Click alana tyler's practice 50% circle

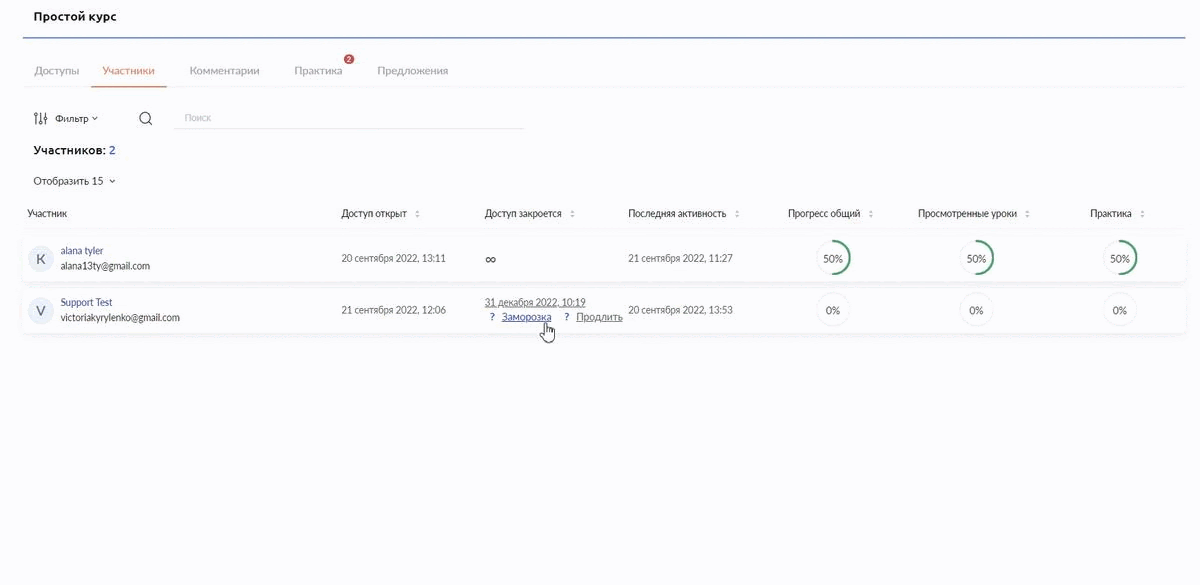[1120, 258]
